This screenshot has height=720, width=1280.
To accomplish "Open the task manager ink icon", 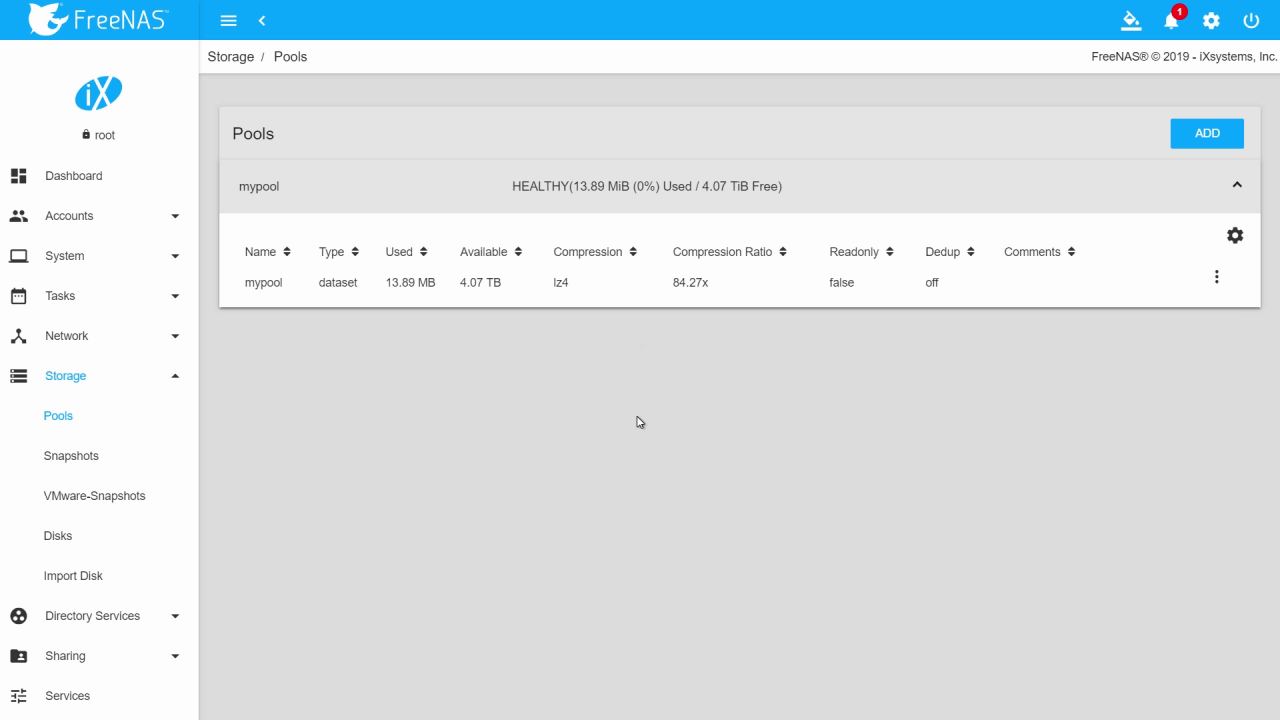I will (x=1131, y=20).
